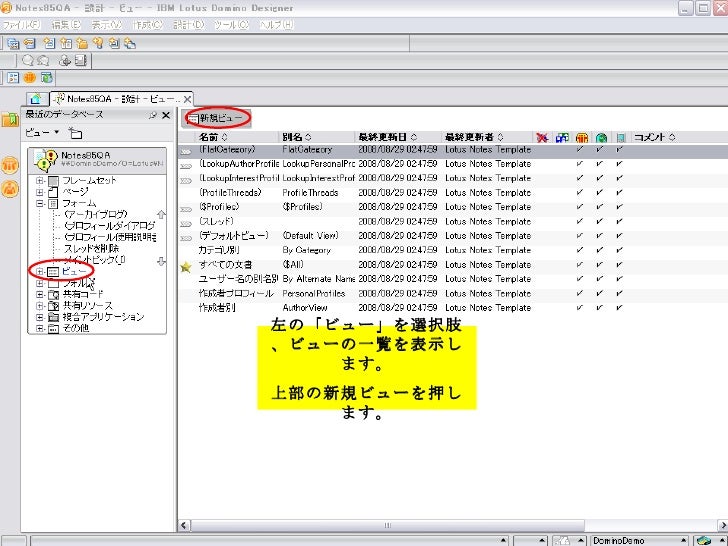Select the カテゴリ別 view row
728x546 pixels.
coord(453,250)
